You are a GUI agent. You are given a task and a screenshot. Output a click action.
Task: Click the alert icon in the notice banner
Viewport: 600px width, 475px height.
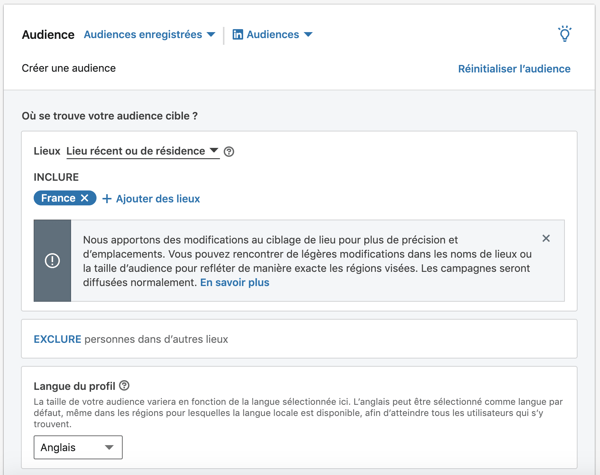[52, 261]
